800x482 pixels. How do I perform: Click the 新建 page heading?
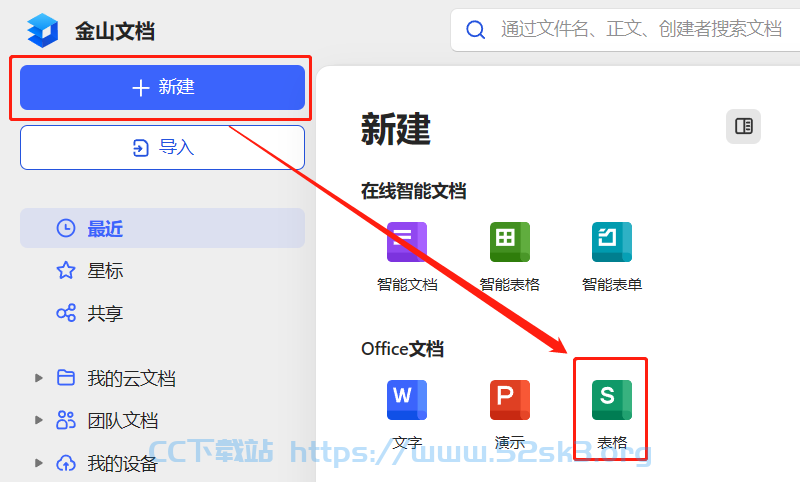click(x=396, y=129)
